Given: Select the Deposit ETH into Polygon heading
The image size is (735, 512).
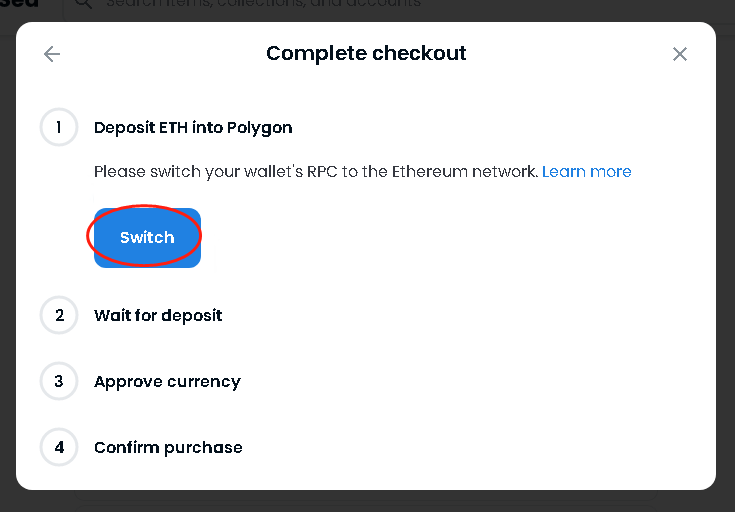Looking at the screenshot, I should click(193, 128).
